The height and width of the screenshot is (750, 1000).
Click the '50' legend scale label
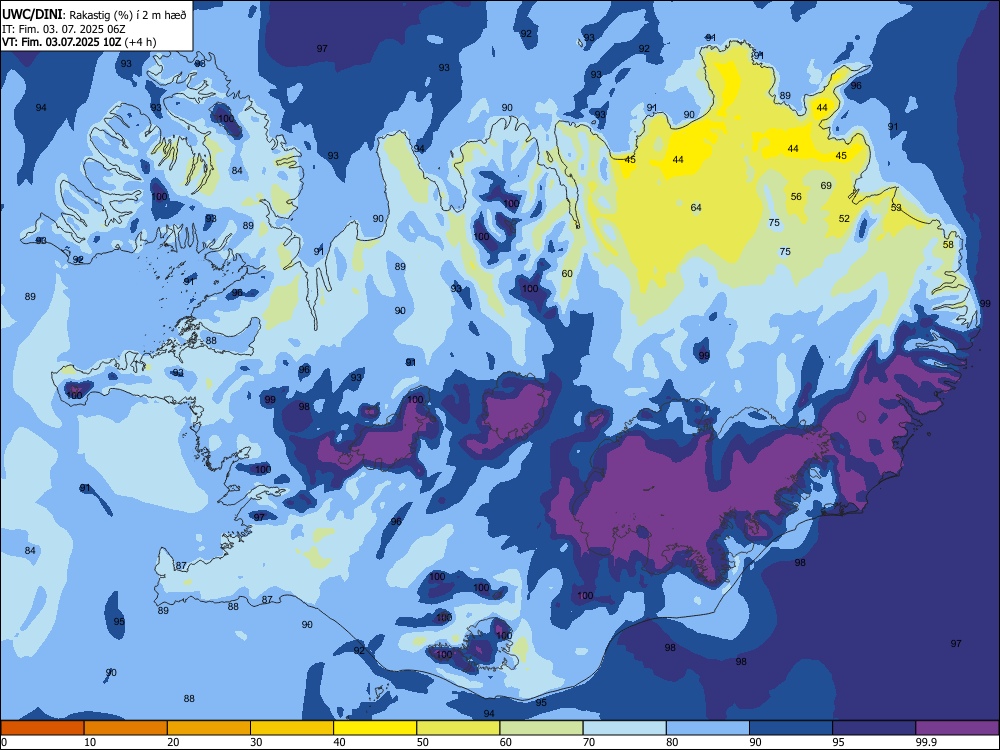pos(423,742)
